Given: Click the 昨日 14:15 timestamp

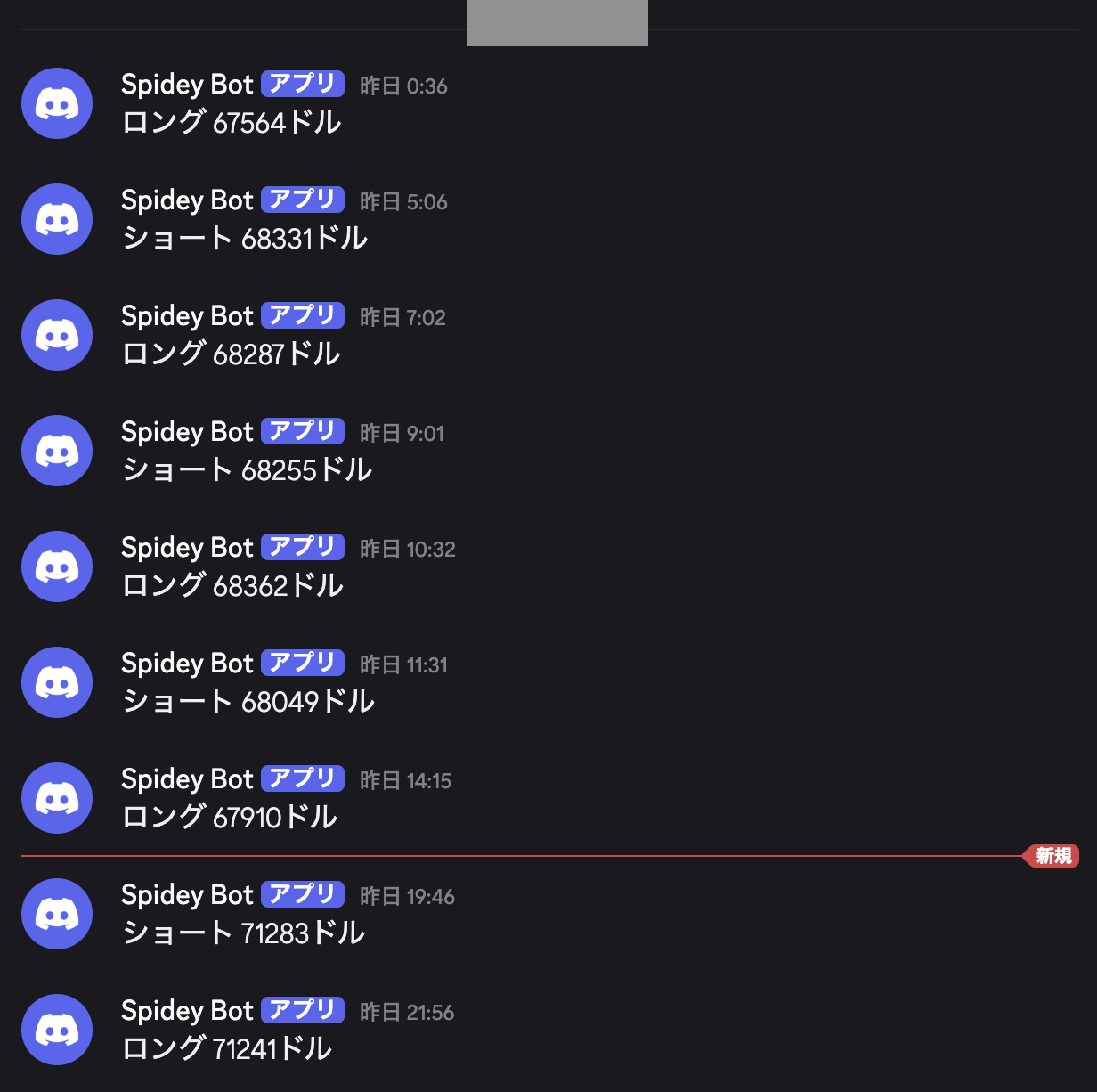Looking at the screenshot, I should (405, 781).
